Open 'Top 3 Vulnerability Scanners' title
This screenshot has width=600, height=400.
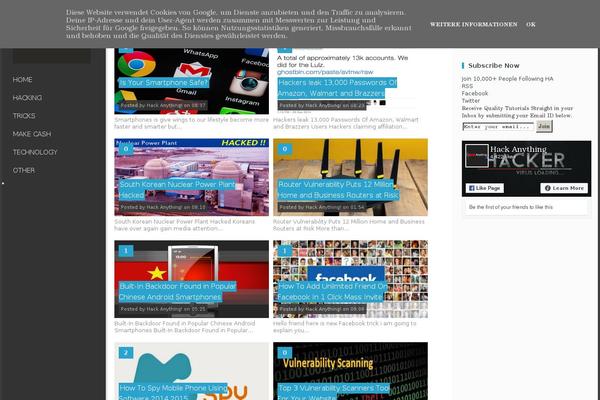[333, 392]
